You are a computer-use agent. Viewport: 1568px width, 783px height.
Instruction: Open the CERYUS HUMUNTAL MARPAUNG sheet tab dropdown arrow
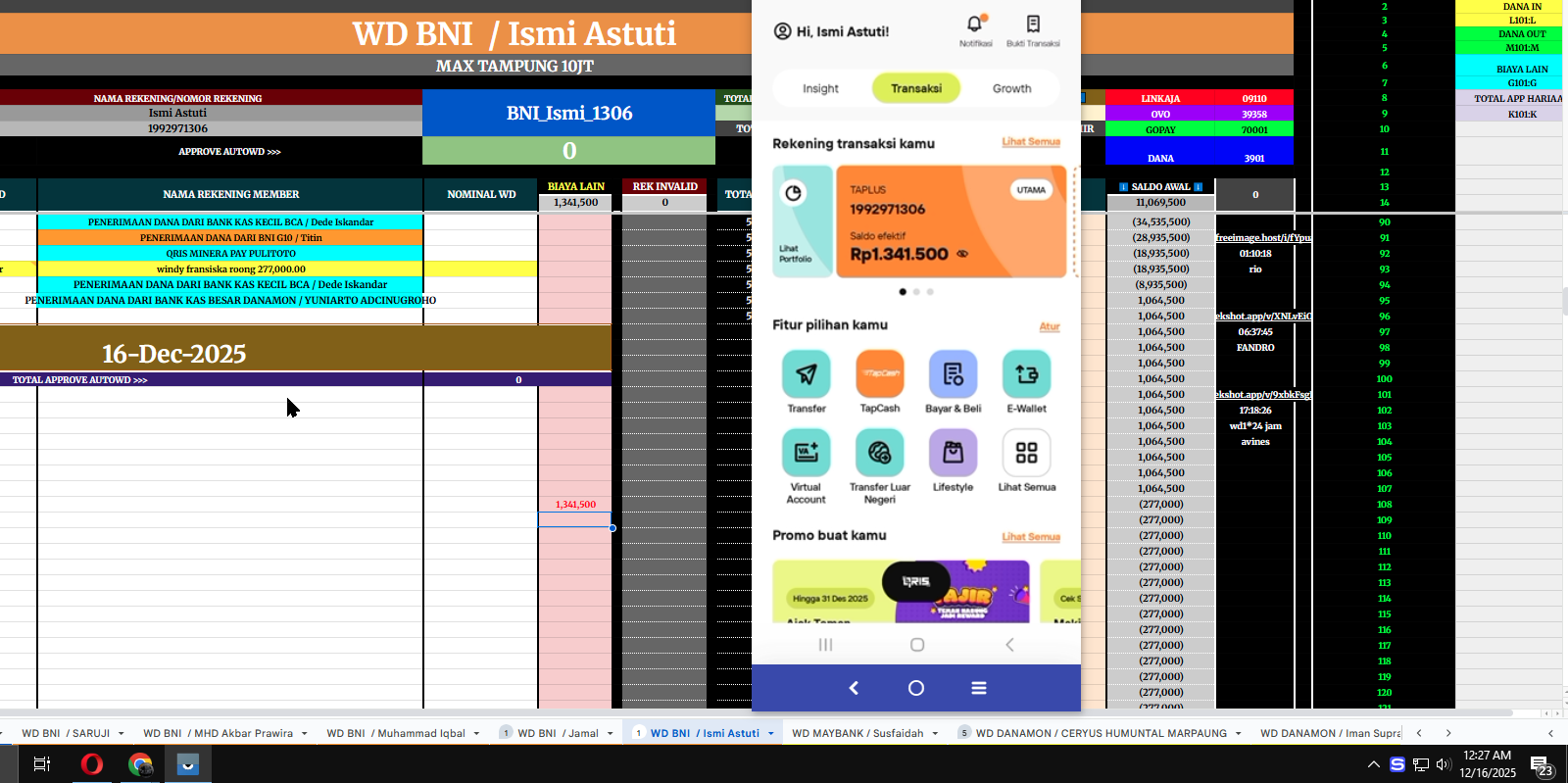pyautogui.click(x=1239, y=733)
